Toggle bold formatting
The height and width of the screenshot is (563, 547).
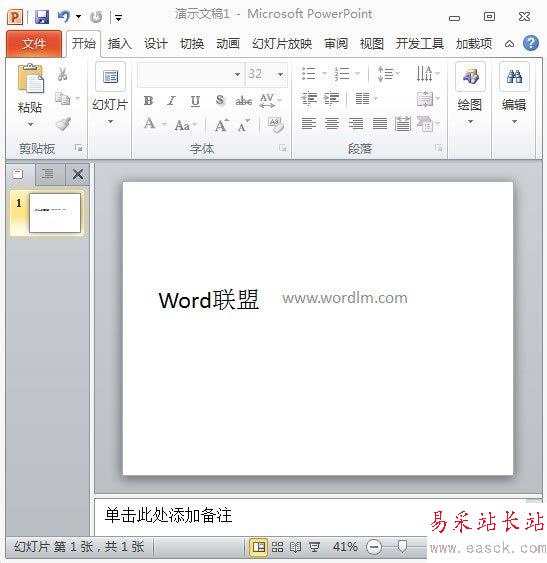tap(148, 101)
